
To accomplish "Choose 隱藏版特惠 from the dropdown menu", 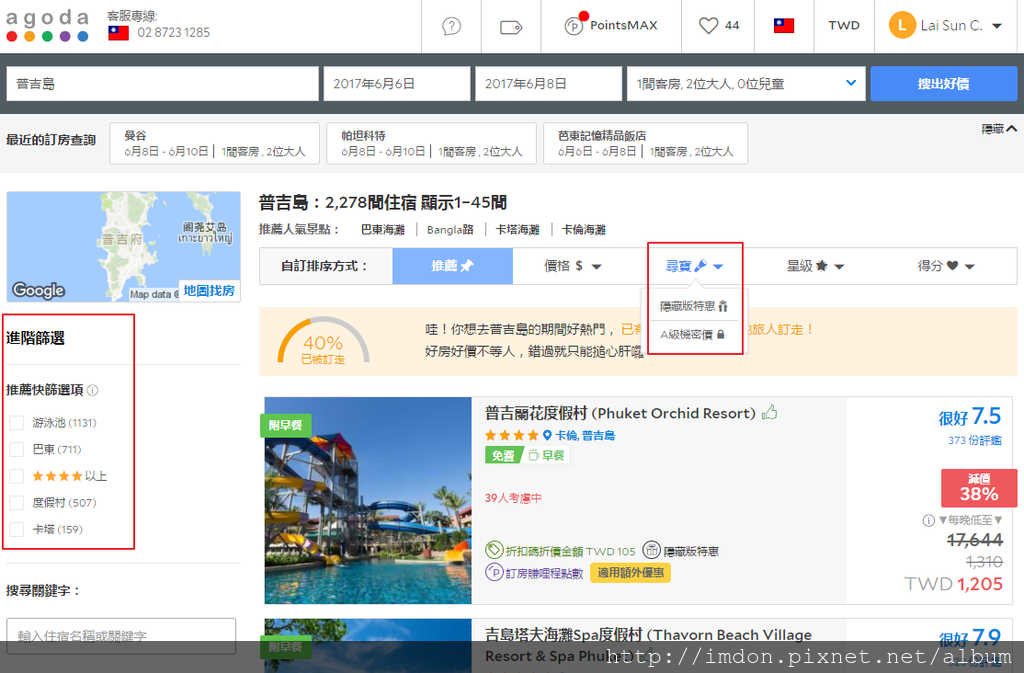I will 694,306.
